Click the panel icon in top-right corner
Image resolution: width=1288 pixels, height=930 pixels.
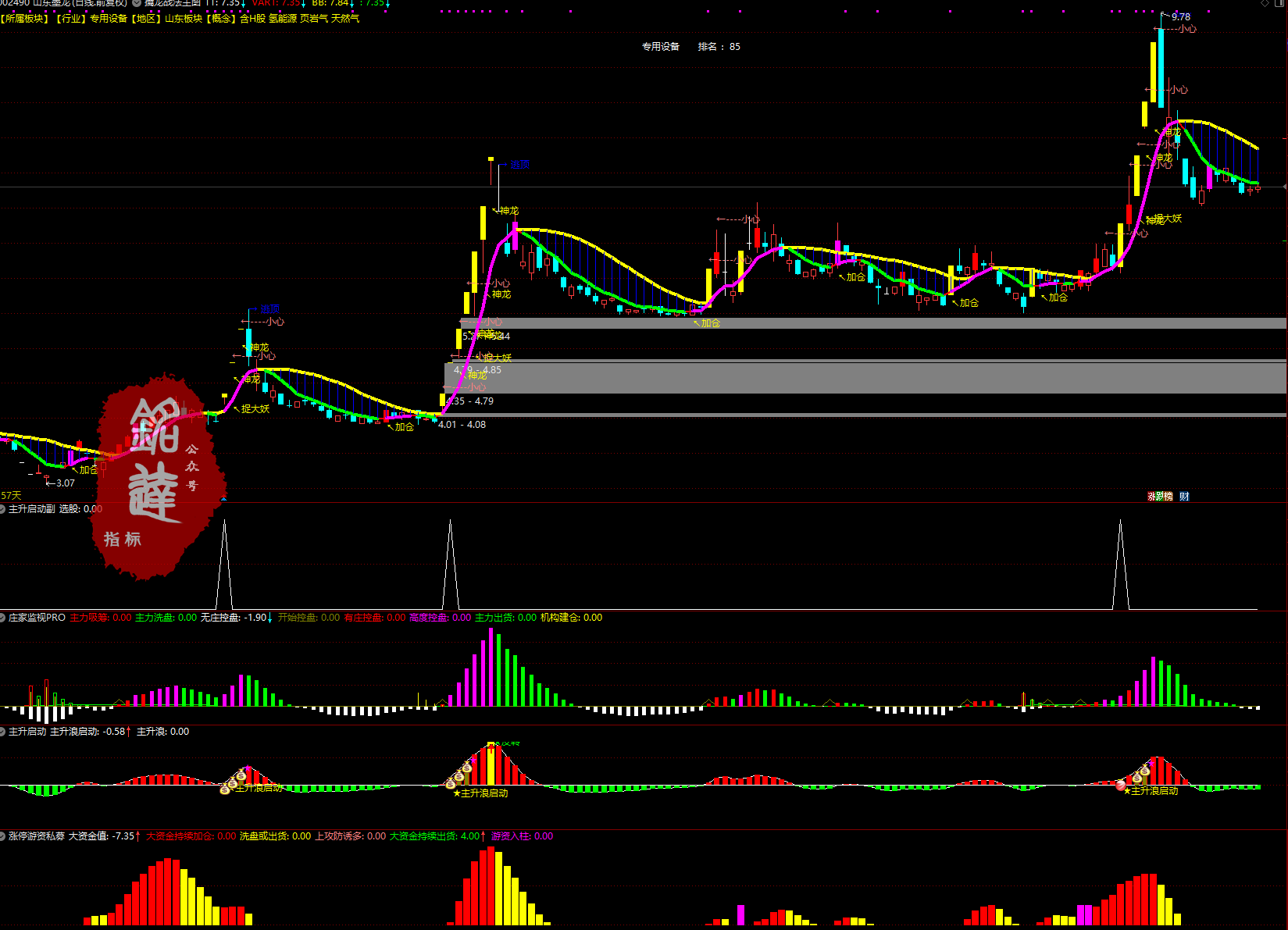(1279, 3)
